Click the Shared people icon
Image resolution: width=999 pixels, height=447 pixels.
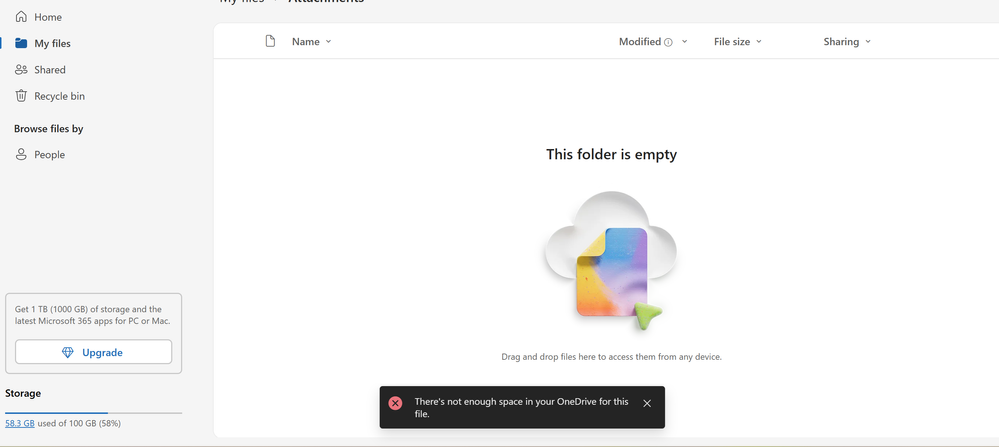point(21,70)
